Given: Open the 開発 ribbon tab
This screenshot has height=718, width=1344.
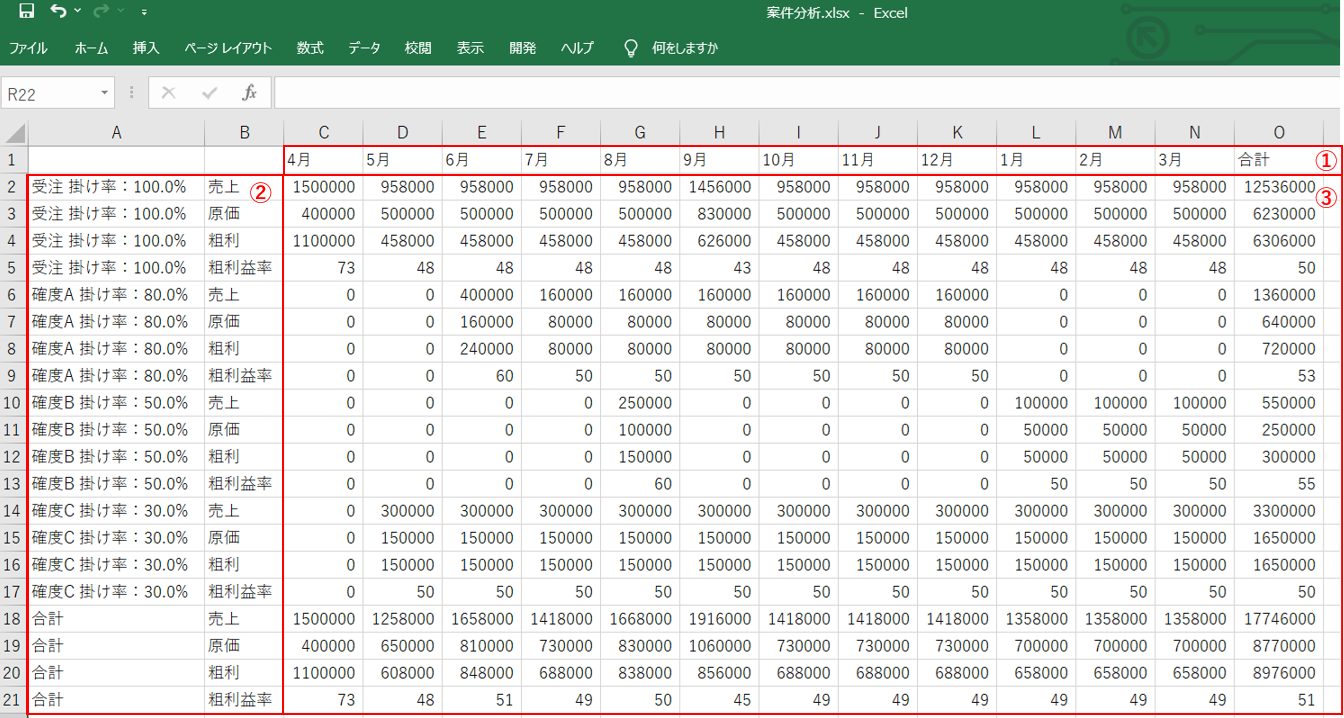Looking at the screenshot, I should [x=522, y=48].
